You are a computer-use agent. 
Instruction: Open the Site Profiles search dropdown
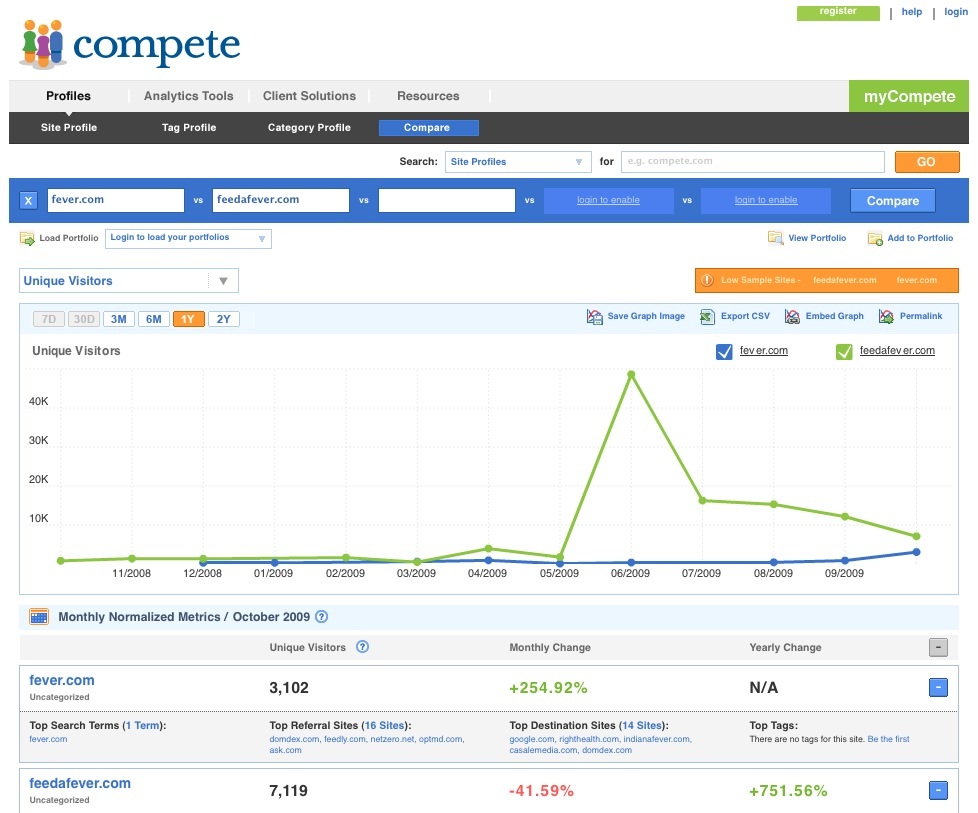pyautogui.click(x=518, y=162)
